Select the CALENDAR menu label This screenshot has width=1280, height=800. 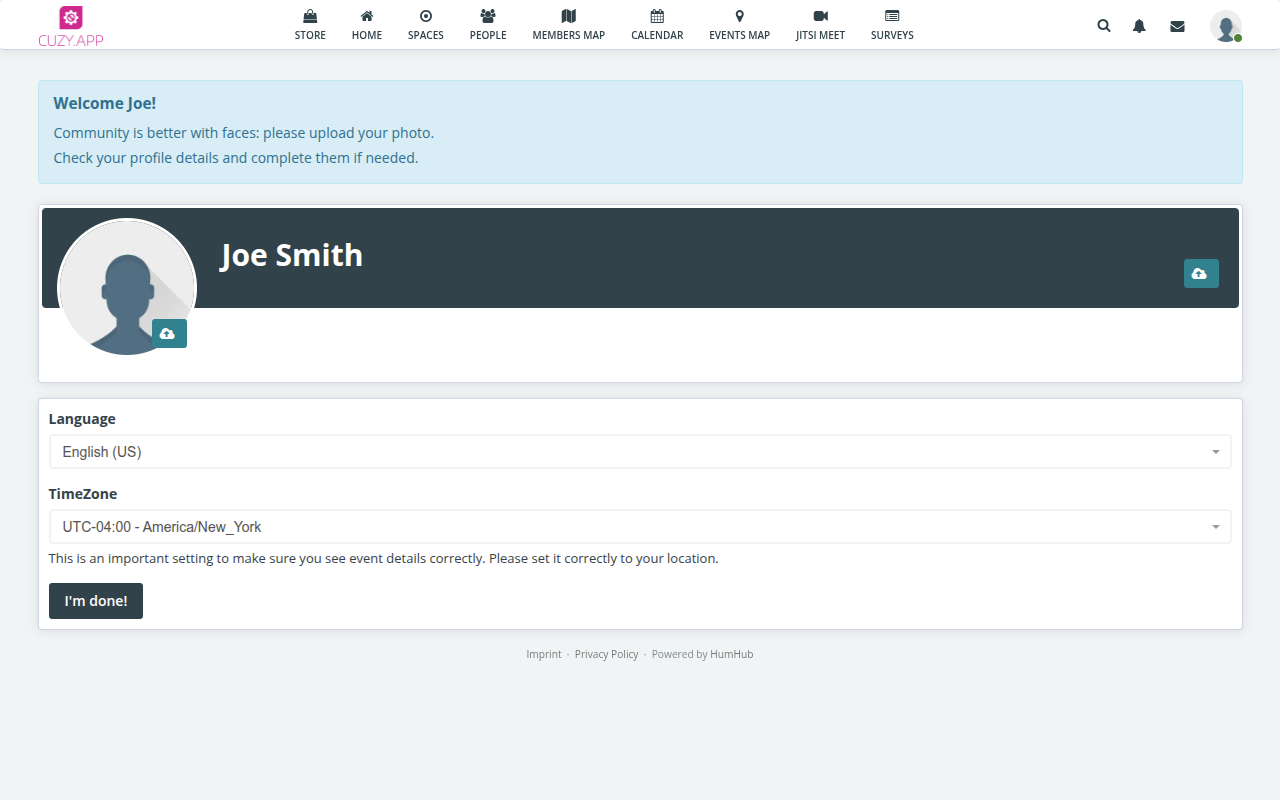point(657,35)
